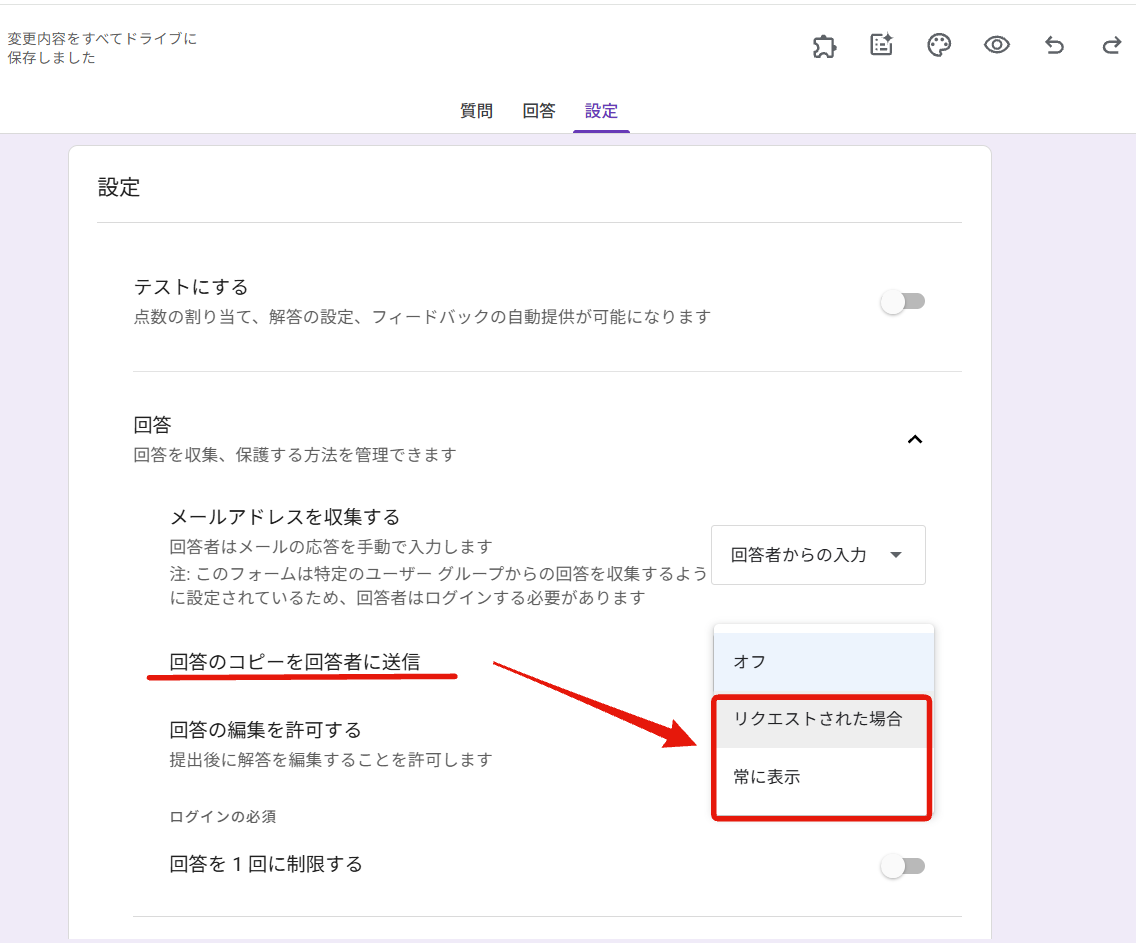Click the form icon with sparkle
The image size is (1136, 943).
coord(881,46)
